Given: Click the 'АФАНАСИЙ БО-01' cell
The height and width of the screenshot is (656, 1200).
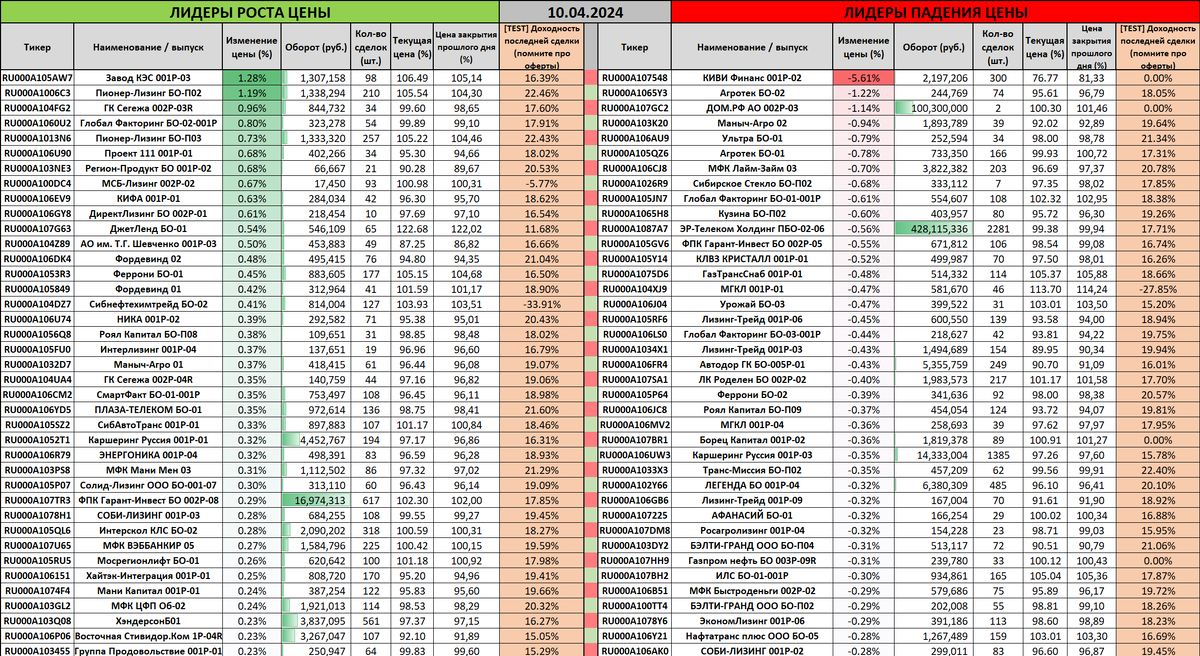Looking at the screenshot, I should tap(753, 515).
